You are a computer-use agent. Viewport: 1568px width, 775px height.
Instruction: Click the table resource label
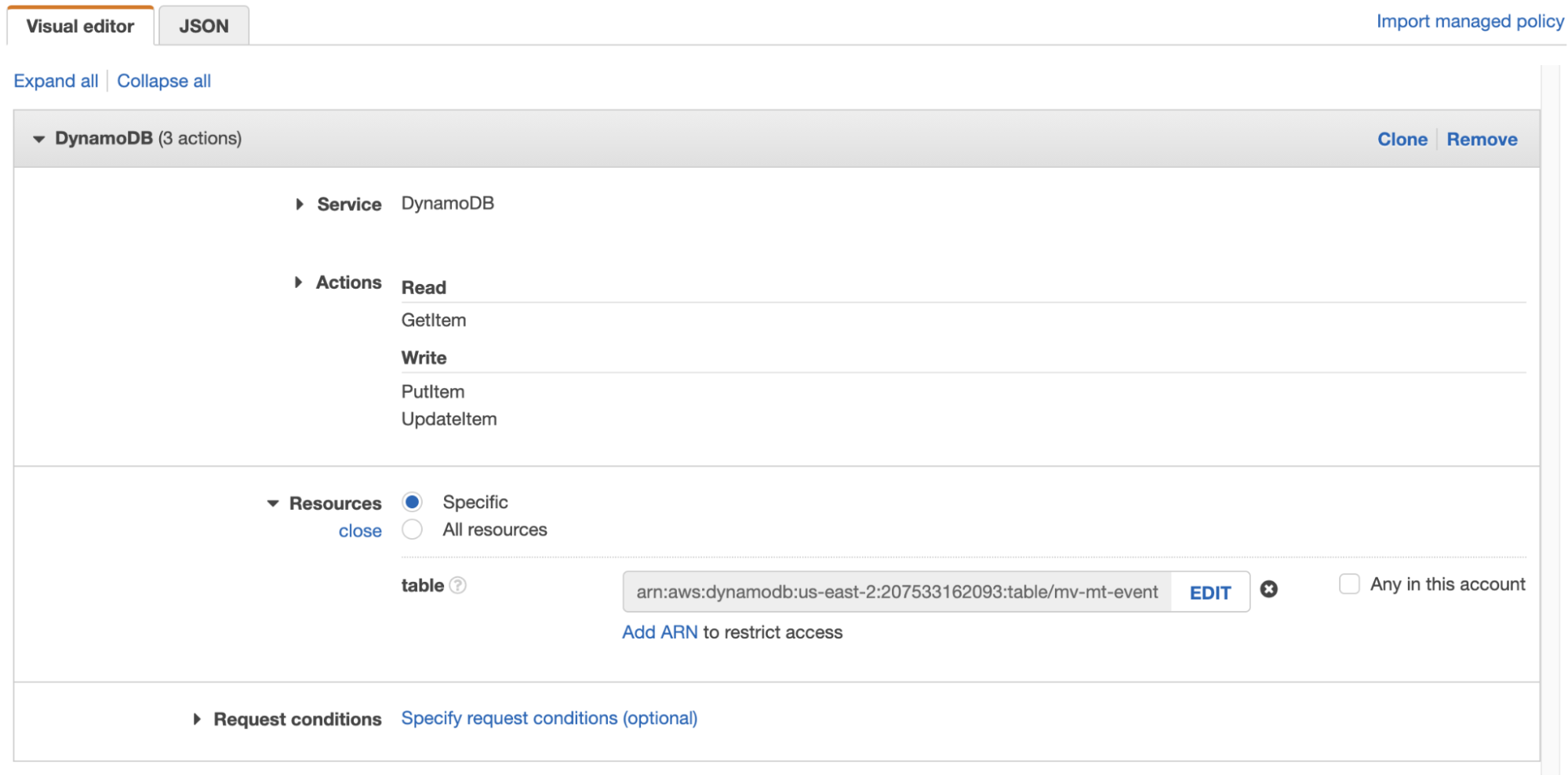click(x=422, y=585)
